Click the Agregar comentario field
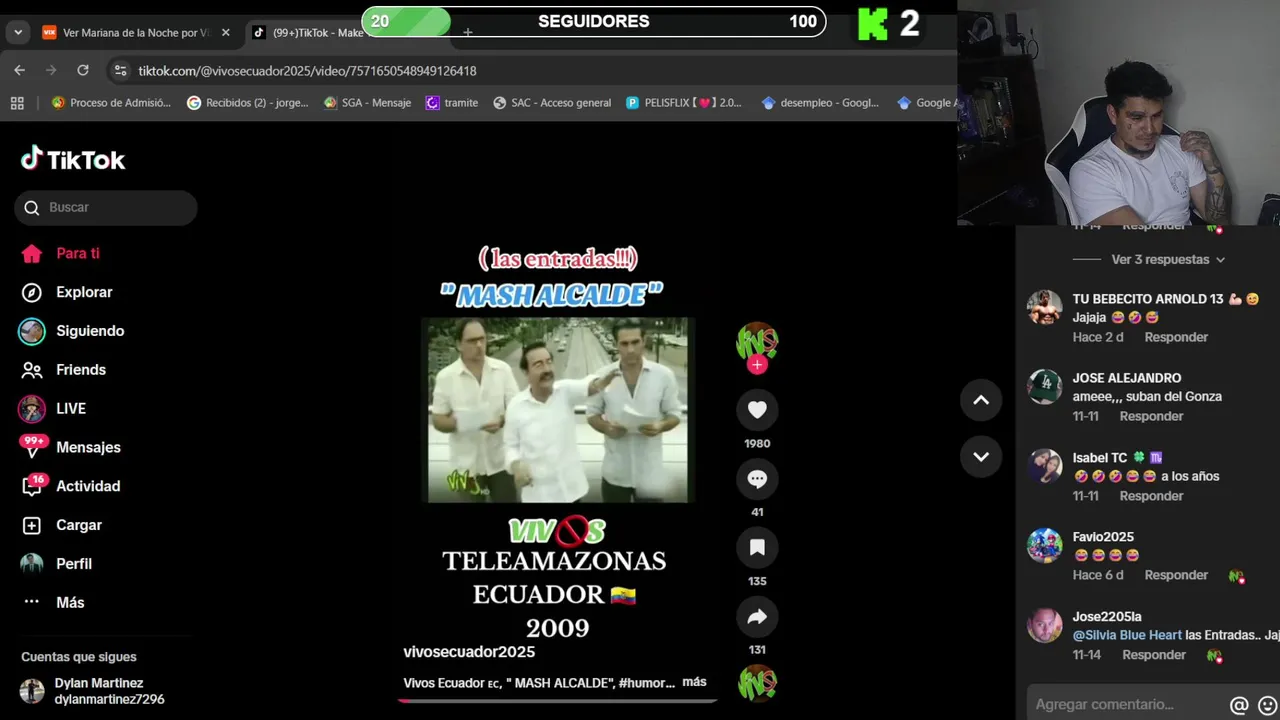The height and width of the screenshot is (720, 1280). point(1128,704)
